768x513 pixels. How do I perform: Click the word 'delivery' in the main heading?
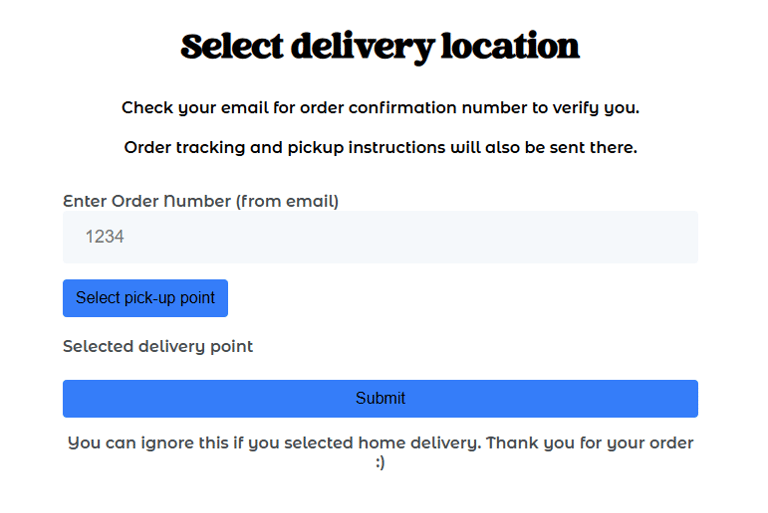(x=362, y=47)
